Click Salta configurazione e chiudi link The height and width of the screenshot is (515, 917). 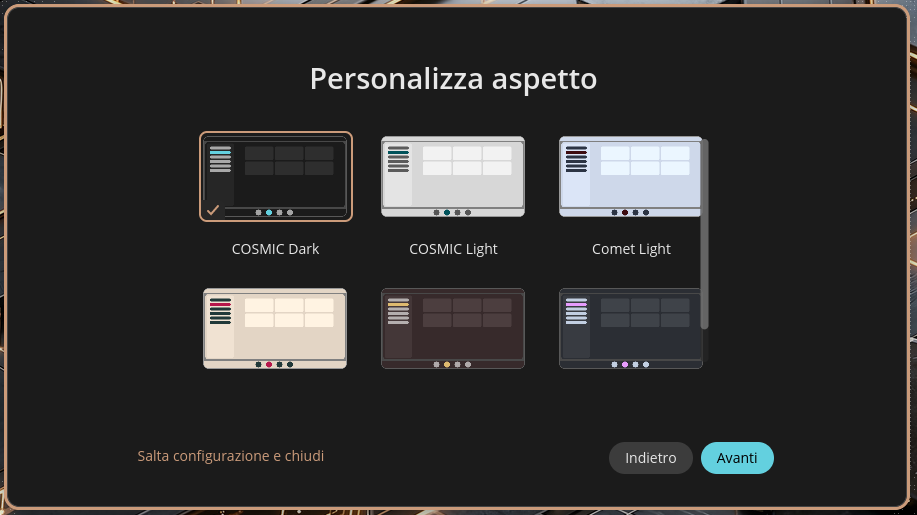[230, 456]
